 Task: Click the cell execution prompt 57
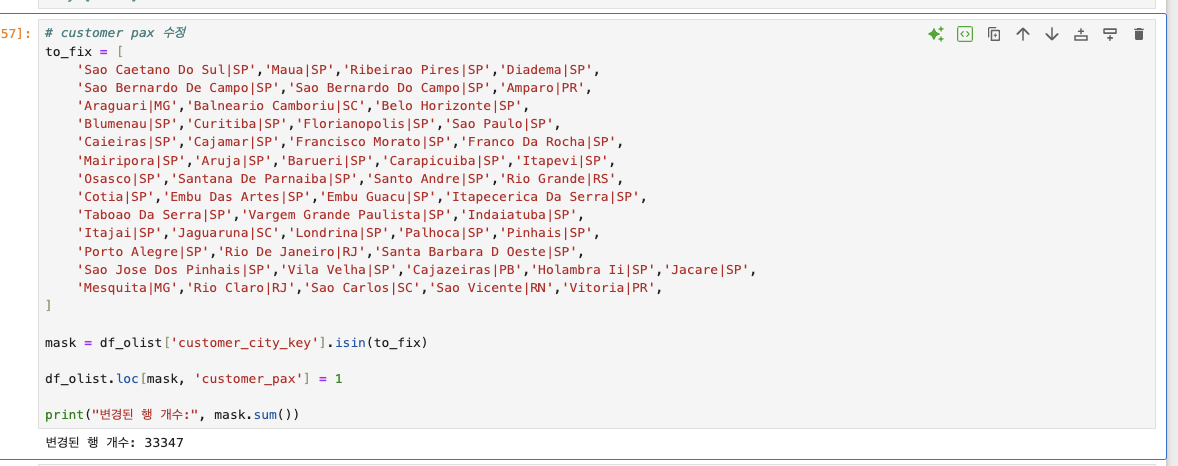click(x=15, y=34)
